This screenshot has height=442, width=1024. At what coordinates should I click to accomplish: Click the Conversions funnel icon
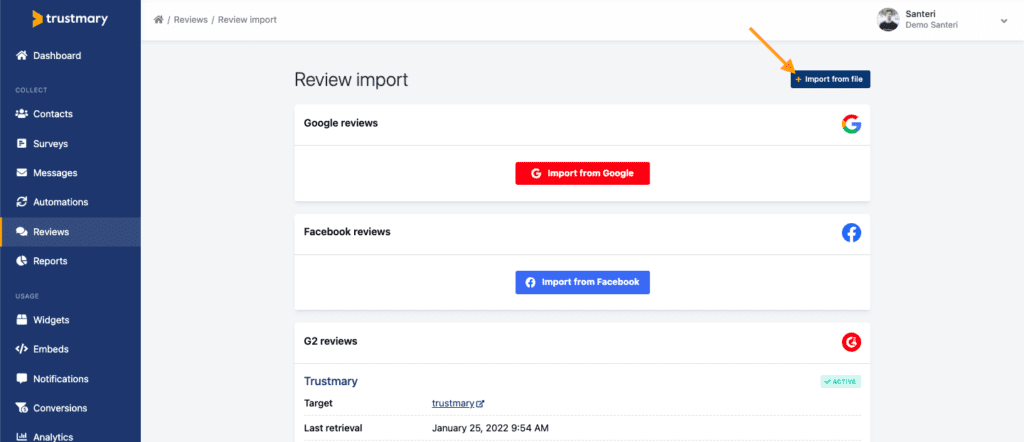click(22, 408)
